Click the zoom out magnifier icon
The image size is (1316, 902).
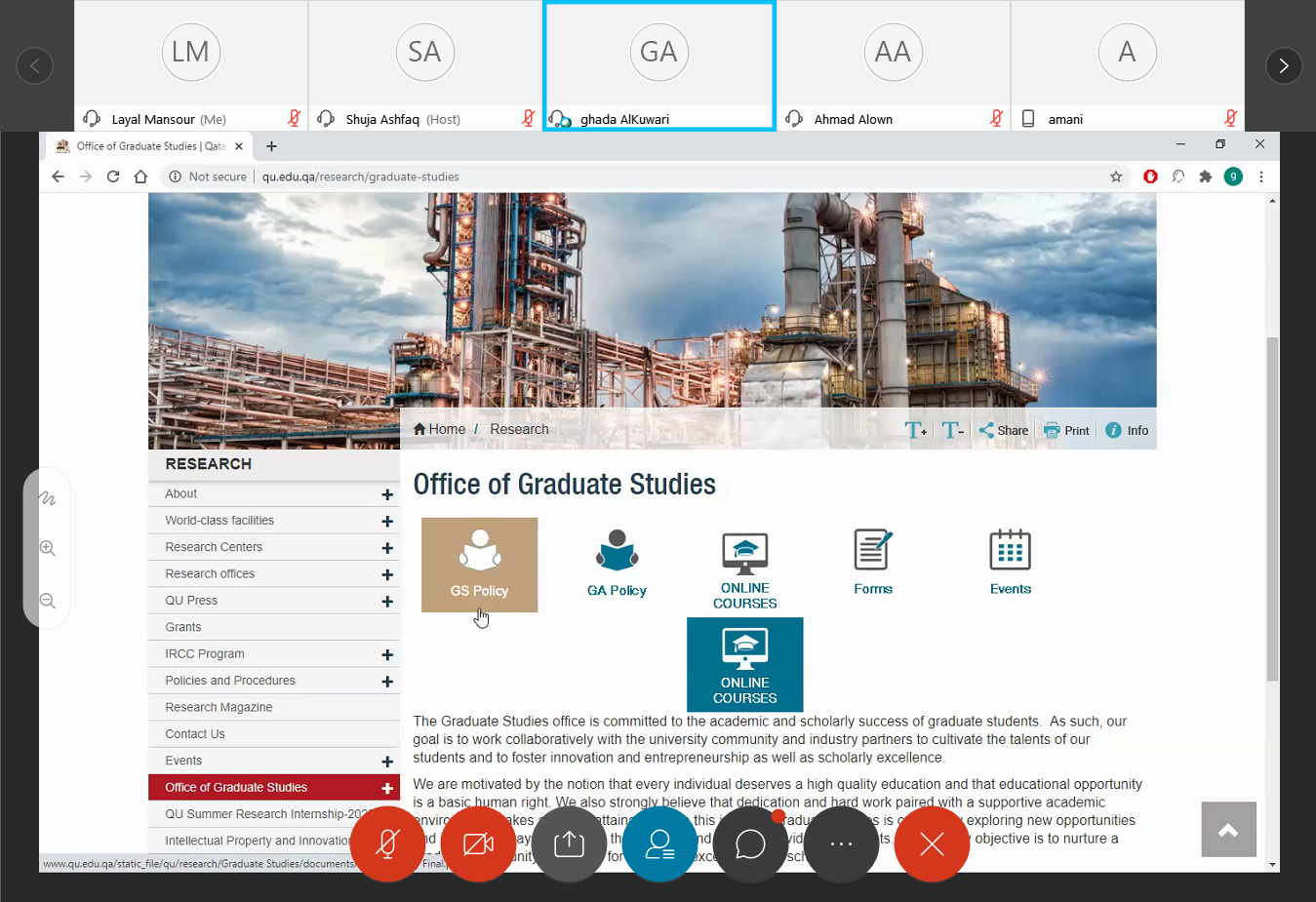click(47, 601)
